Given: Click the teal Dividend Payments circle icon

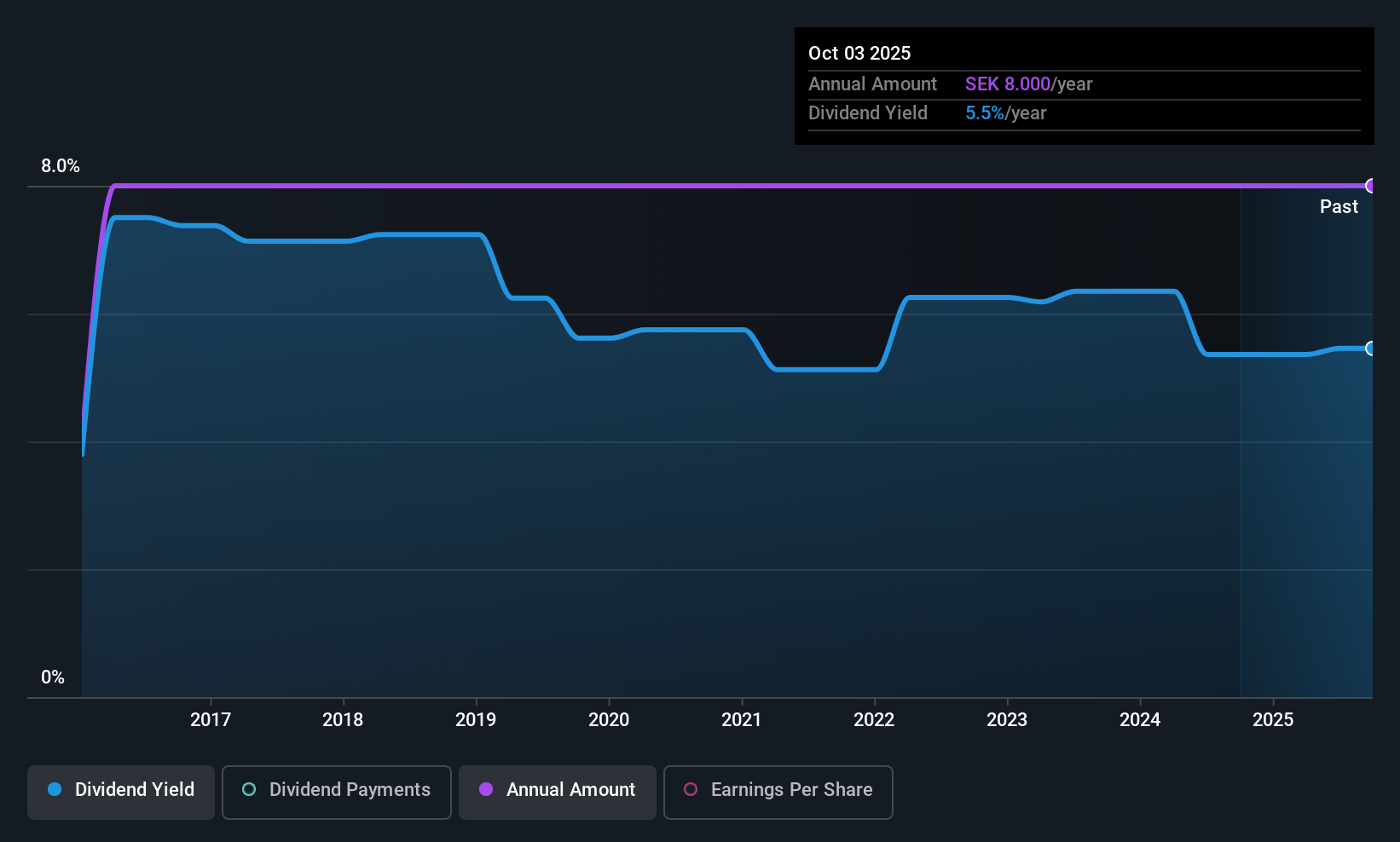Looking at the screenshot, I should [248, 790].
